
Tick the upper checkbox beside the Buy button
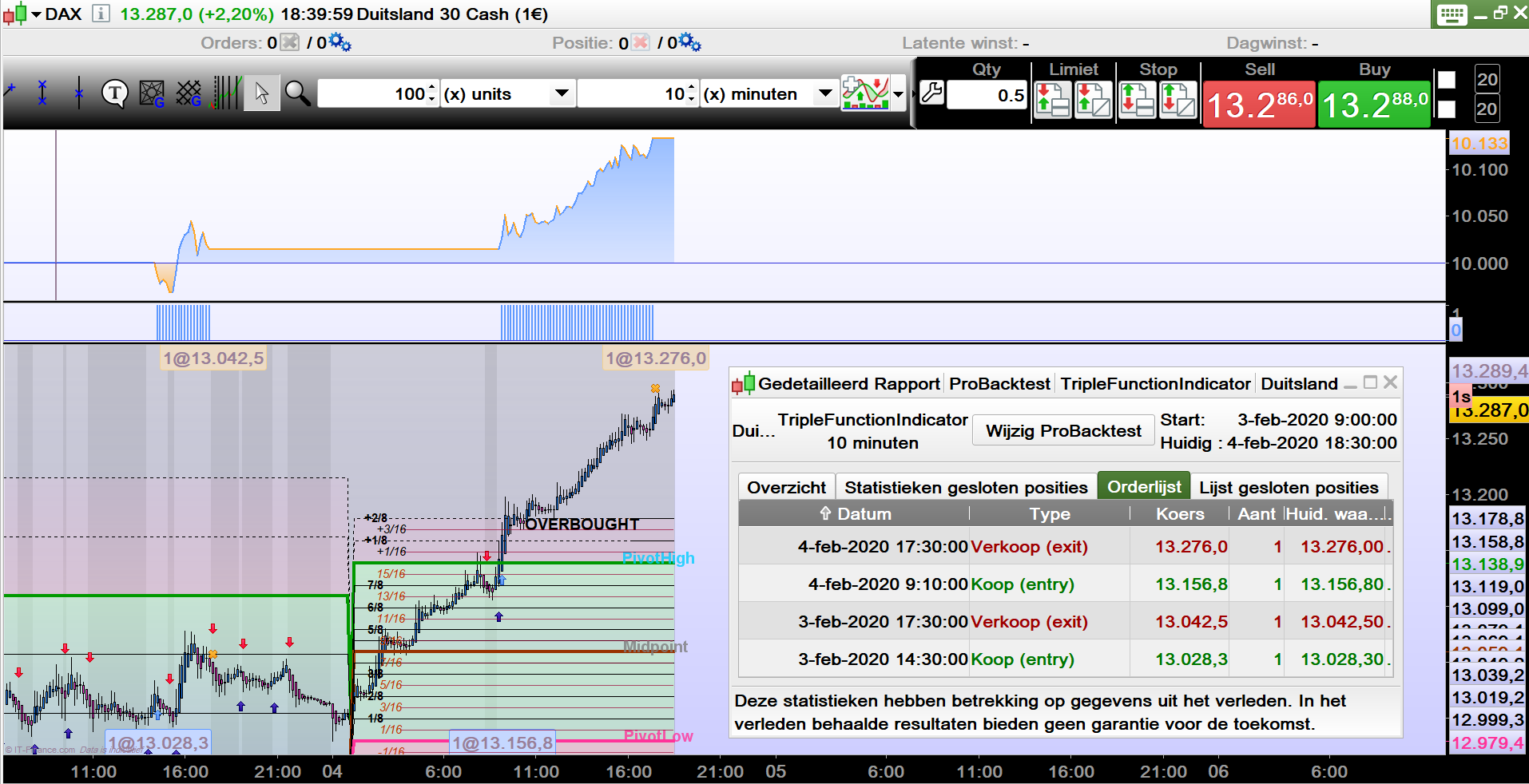(1447, 80)
